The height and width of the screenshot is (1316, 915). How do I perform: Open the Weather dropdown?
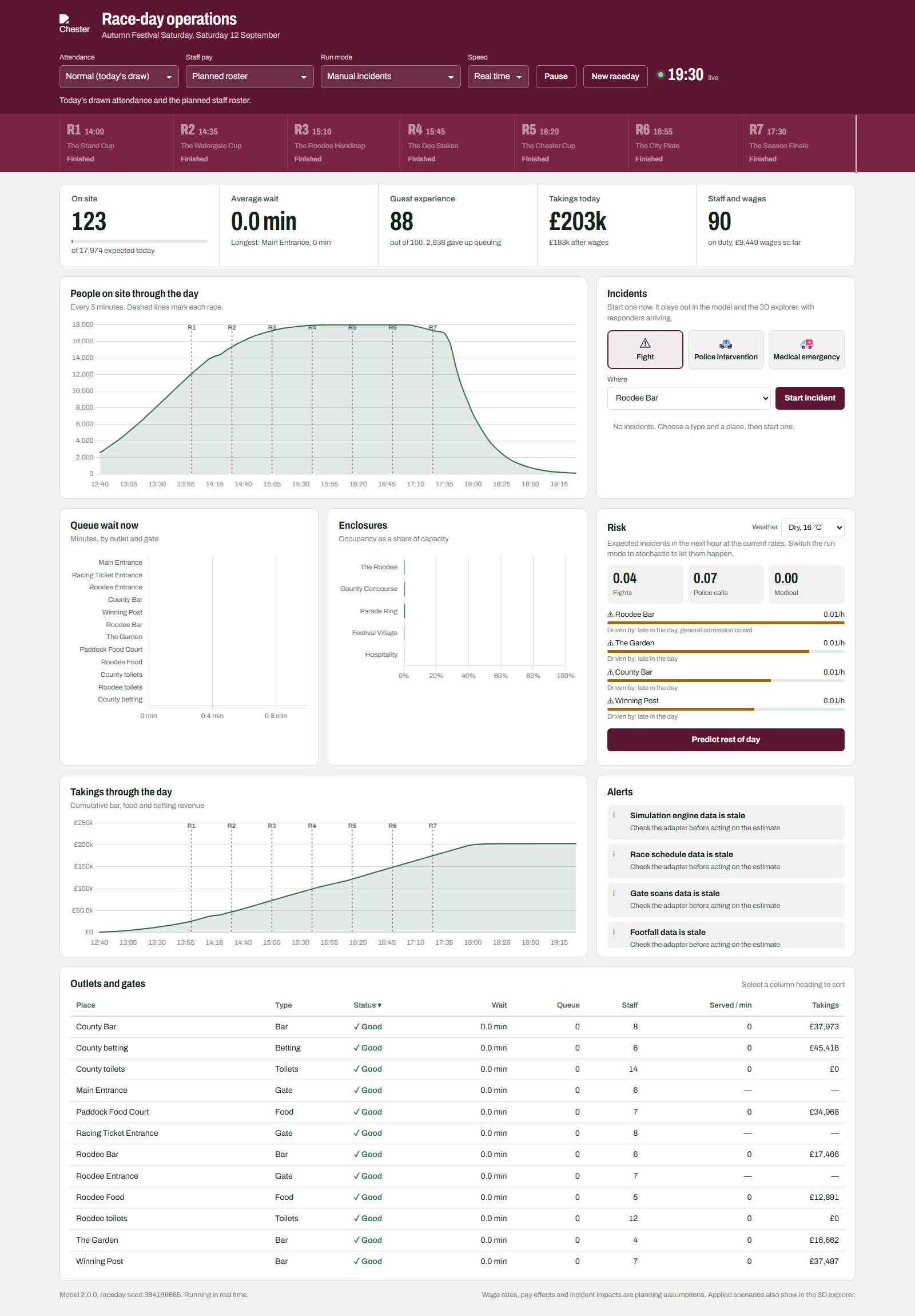pos(813,528)
